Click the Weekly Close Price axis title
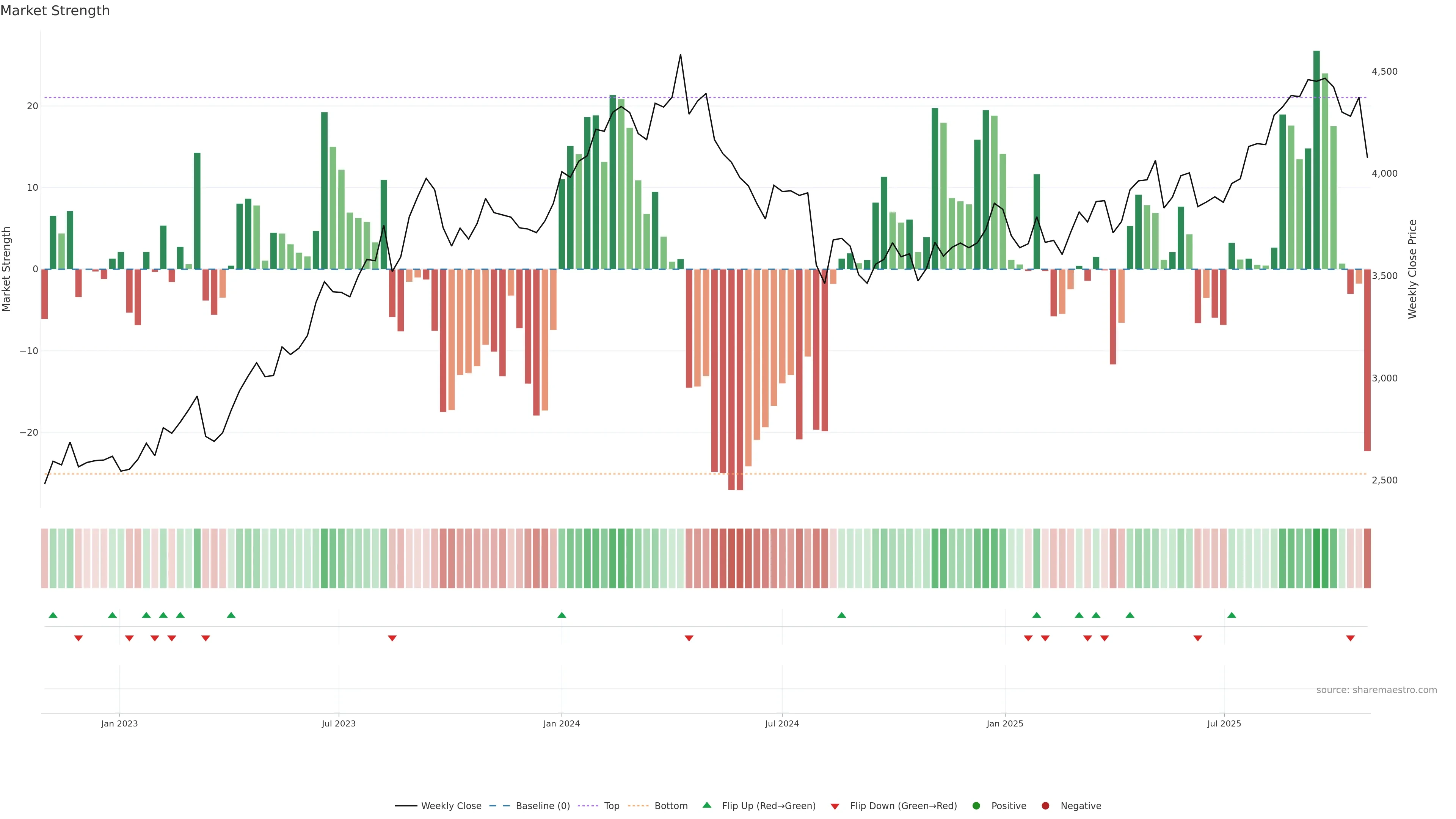 tap(1412, 269)
